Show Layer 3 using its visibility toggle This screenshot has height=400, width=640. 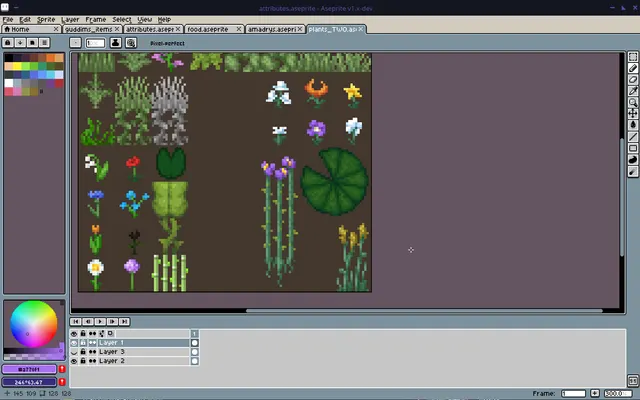74,352
